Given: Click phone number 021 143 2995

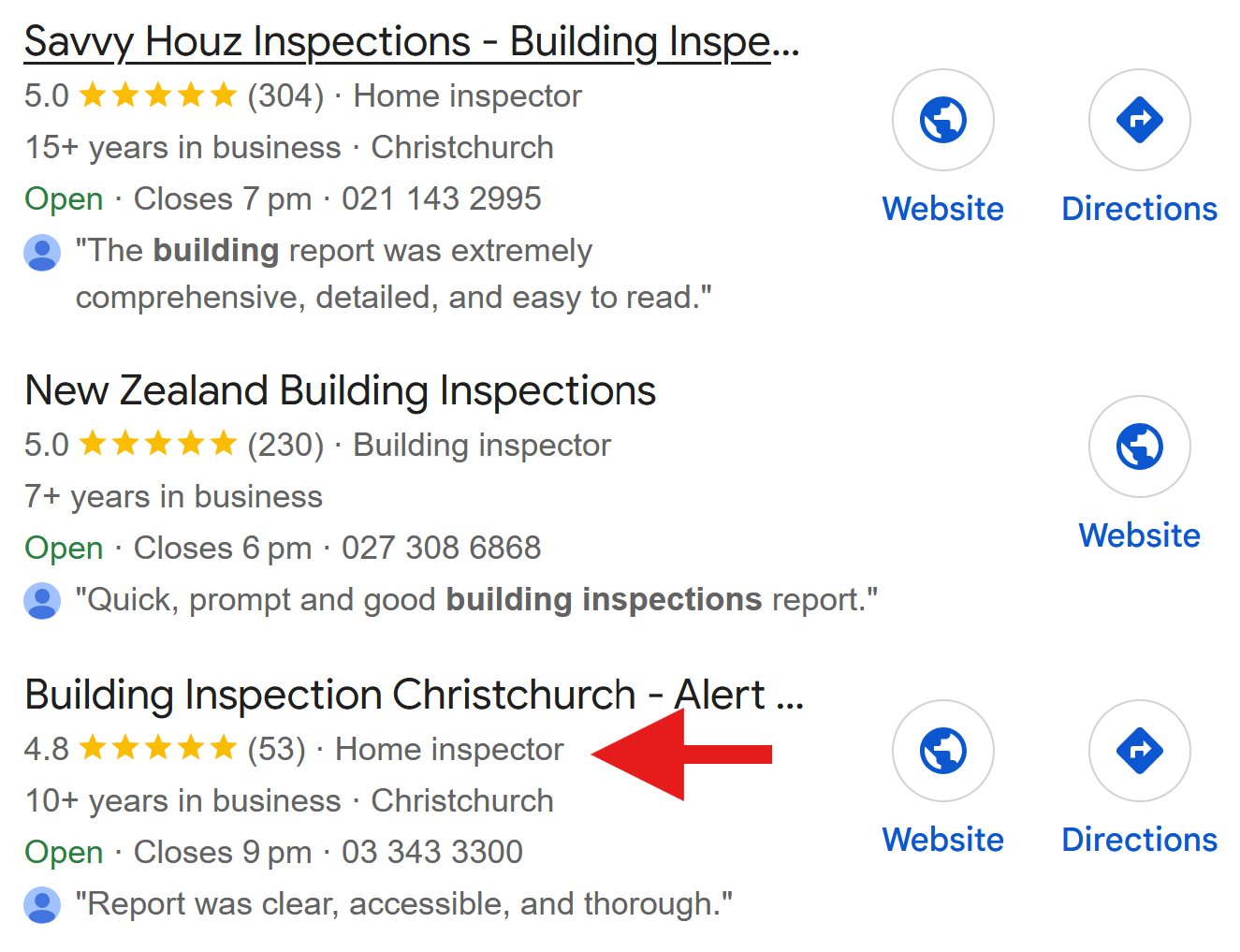Looking at the screenshot, I should click(x=442, y=198).
